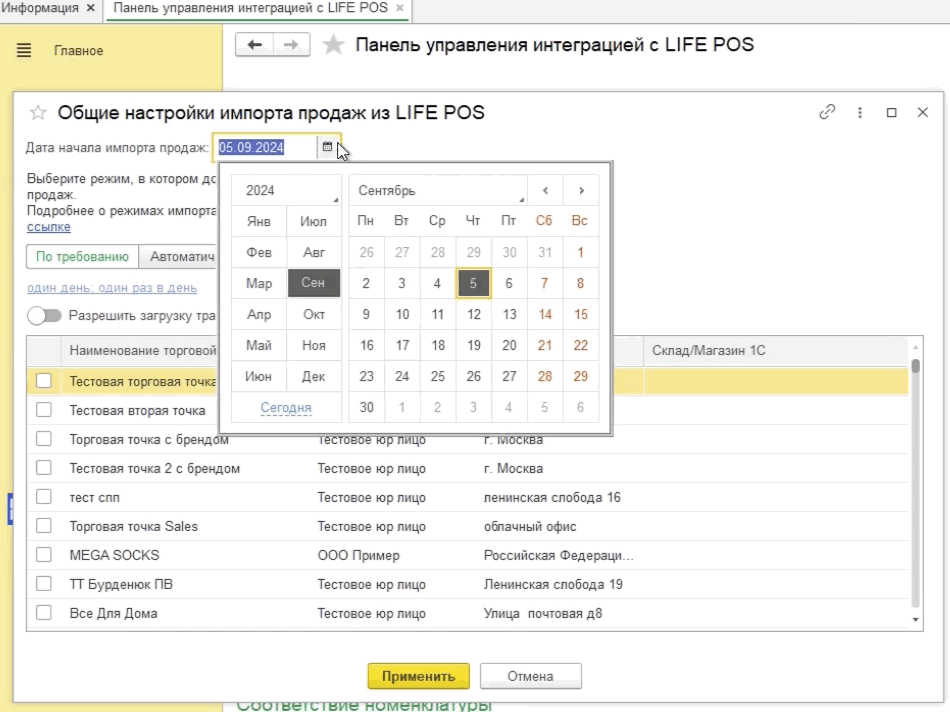This screenshot has width=950, height=712.
Task: Click облачный офис address cell
Action: [530, 527]
